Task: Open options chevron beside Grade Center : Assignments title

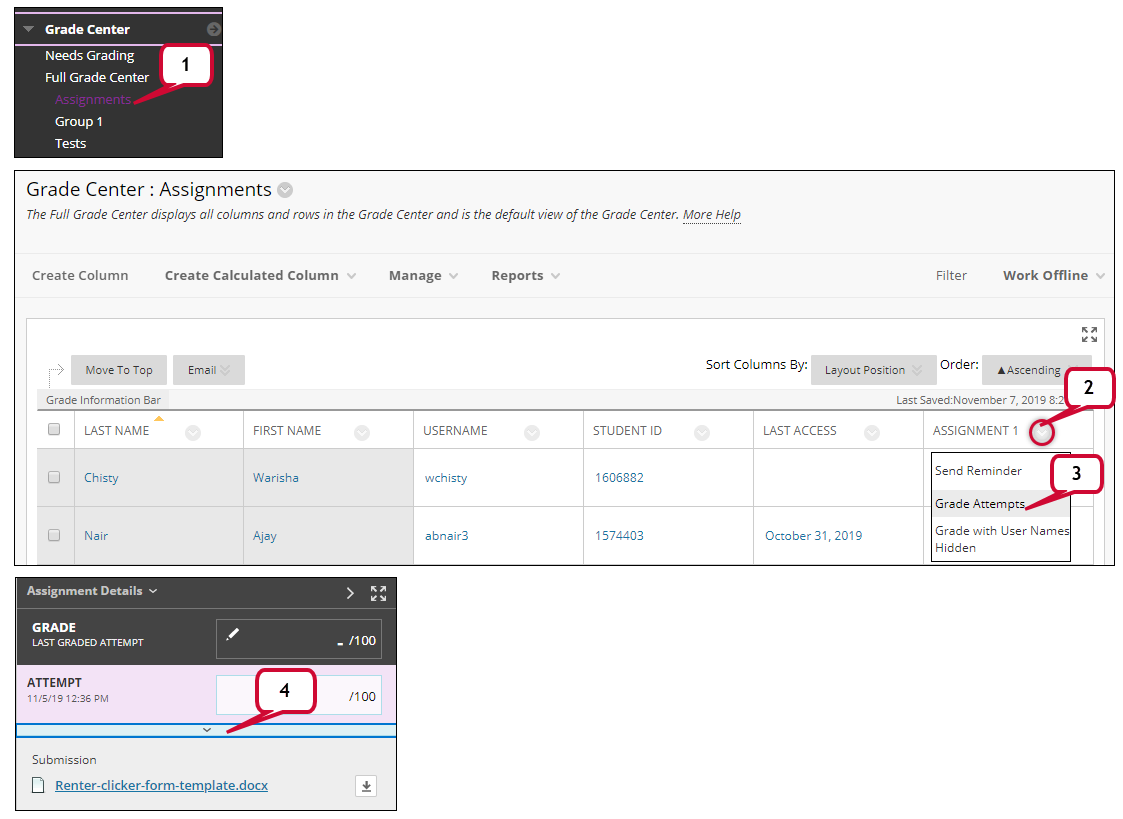Action: [x=285, y=190]
